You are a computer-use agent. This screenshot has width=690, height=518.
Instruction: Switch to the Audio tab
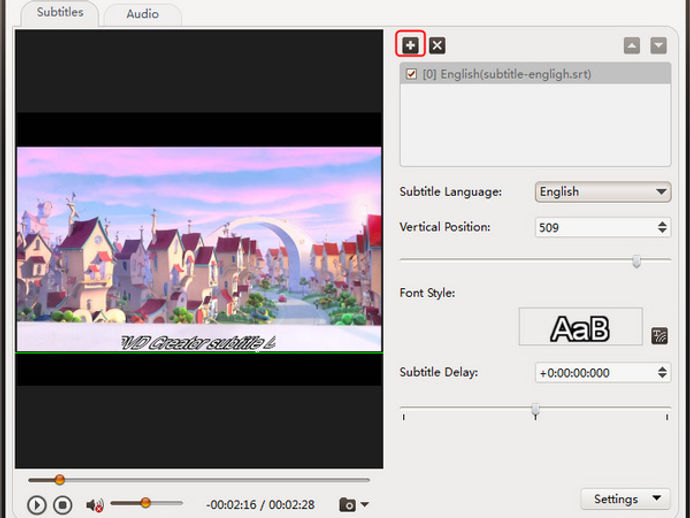142,14
